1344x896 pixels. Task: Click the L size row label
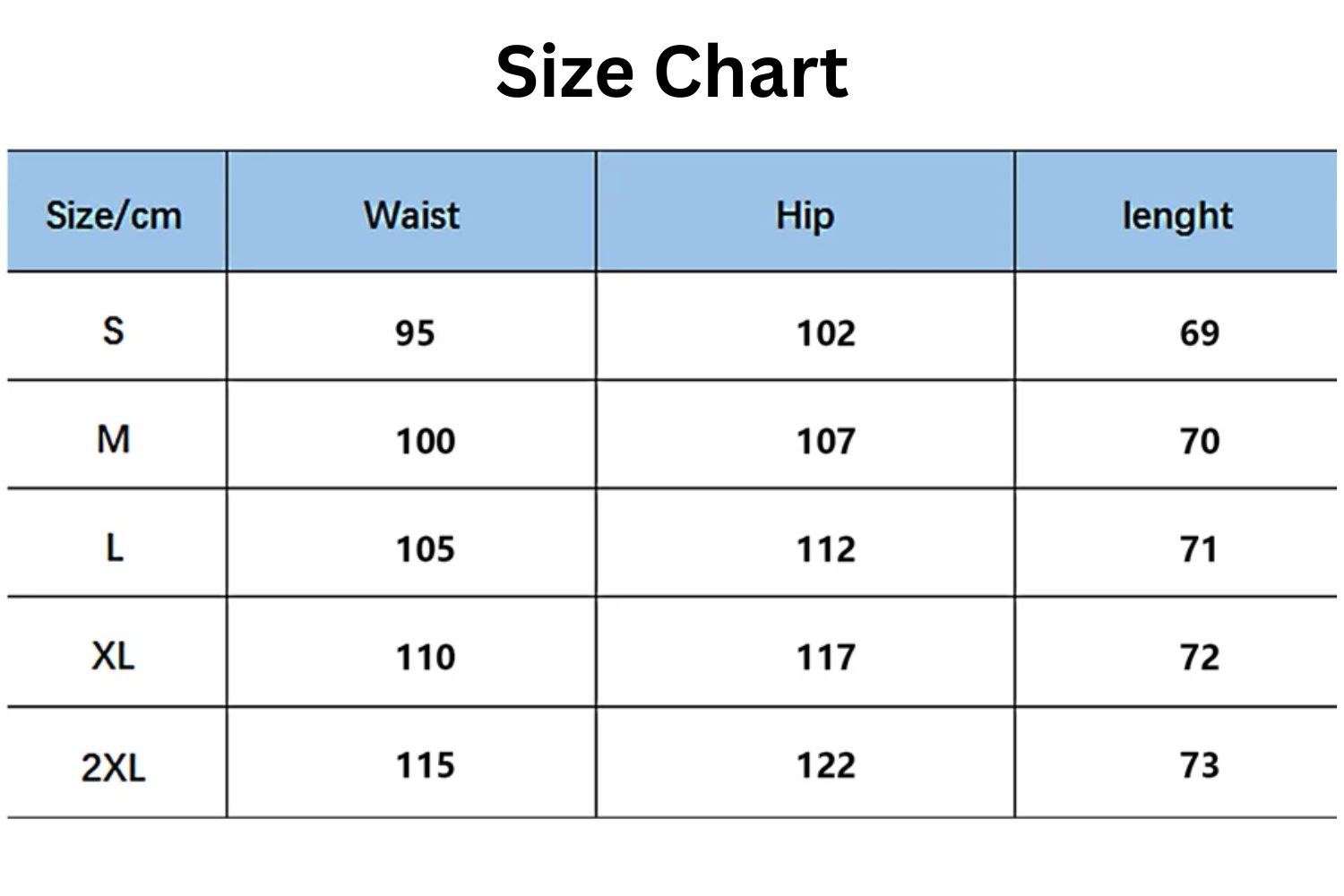114,547
